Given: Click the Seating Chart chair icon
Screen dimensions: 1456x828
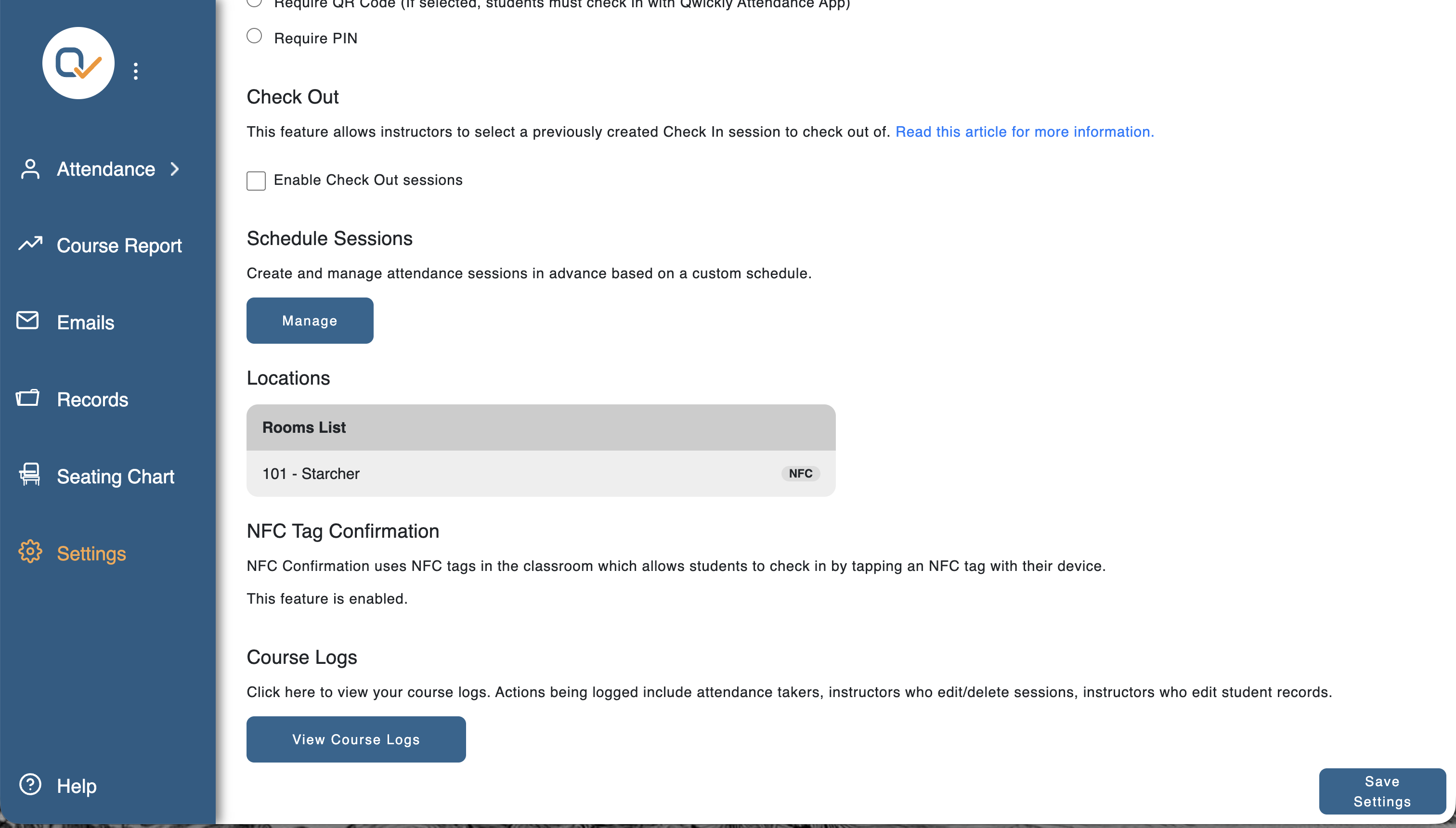Looking at the screenshot, I should tap(29, 474).
